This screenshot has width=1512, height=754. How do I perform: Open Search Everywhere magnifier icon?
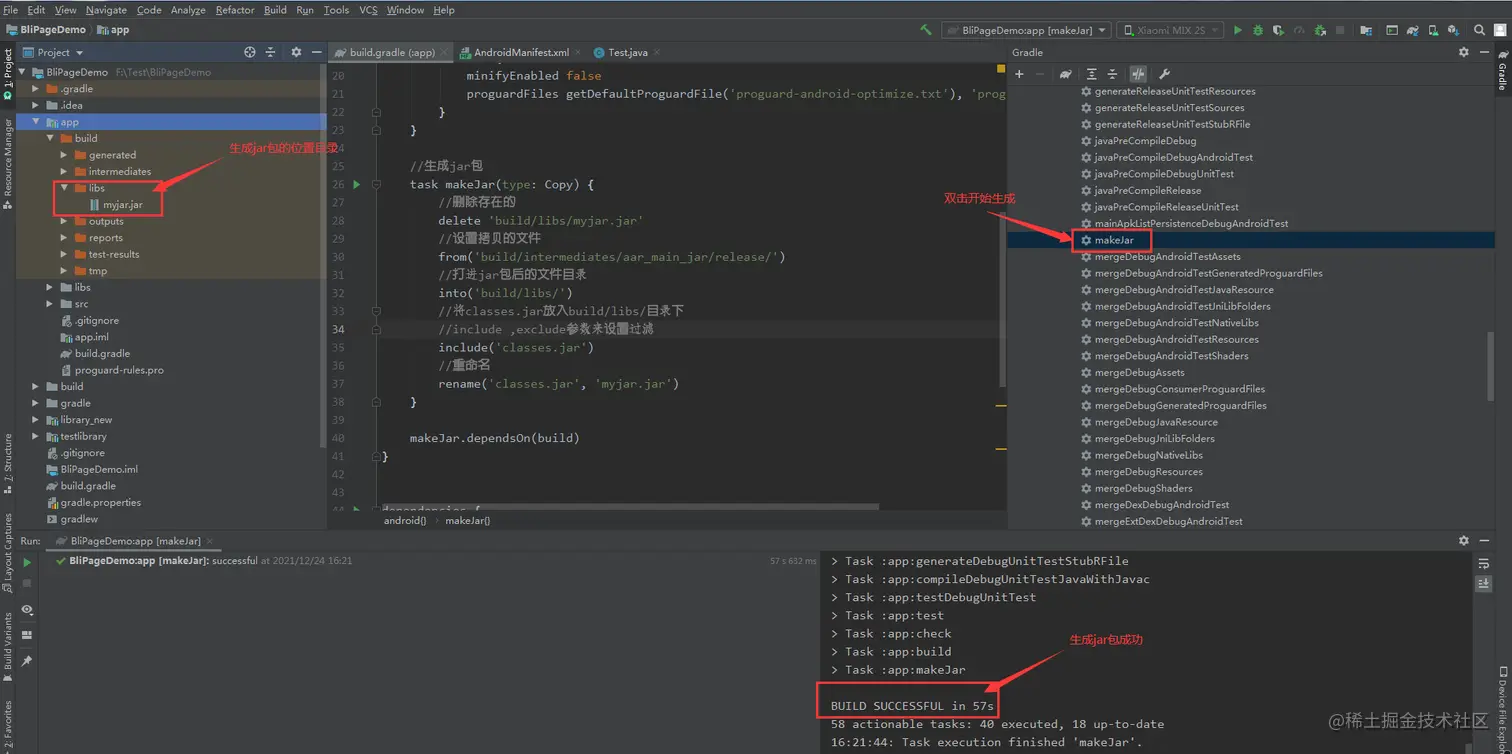pos(1480,30)
